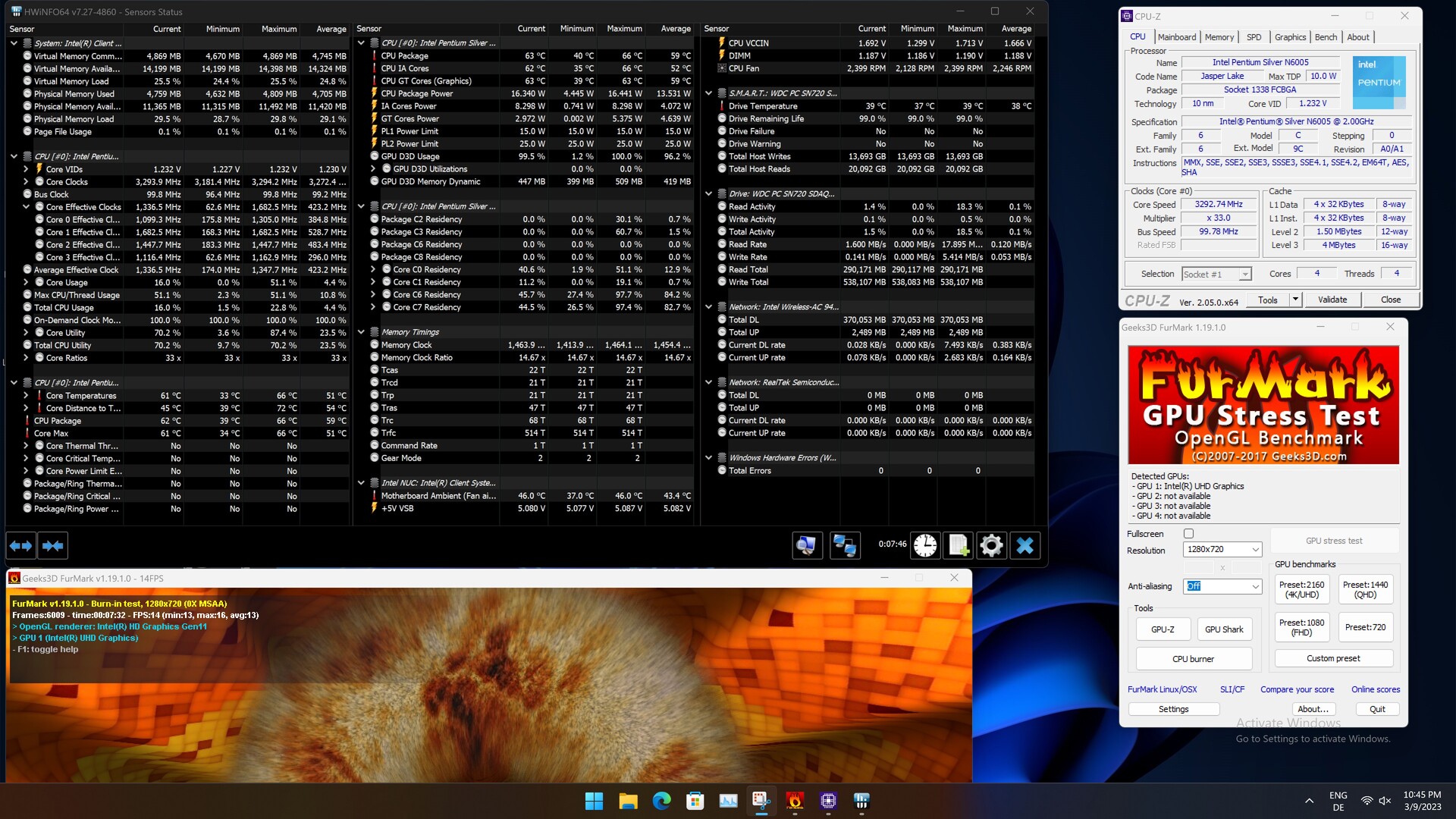Screen dimensions: 1456x819
Task: Open CPU-Z Tools dropdown arrow
Action: [1295, 300]
